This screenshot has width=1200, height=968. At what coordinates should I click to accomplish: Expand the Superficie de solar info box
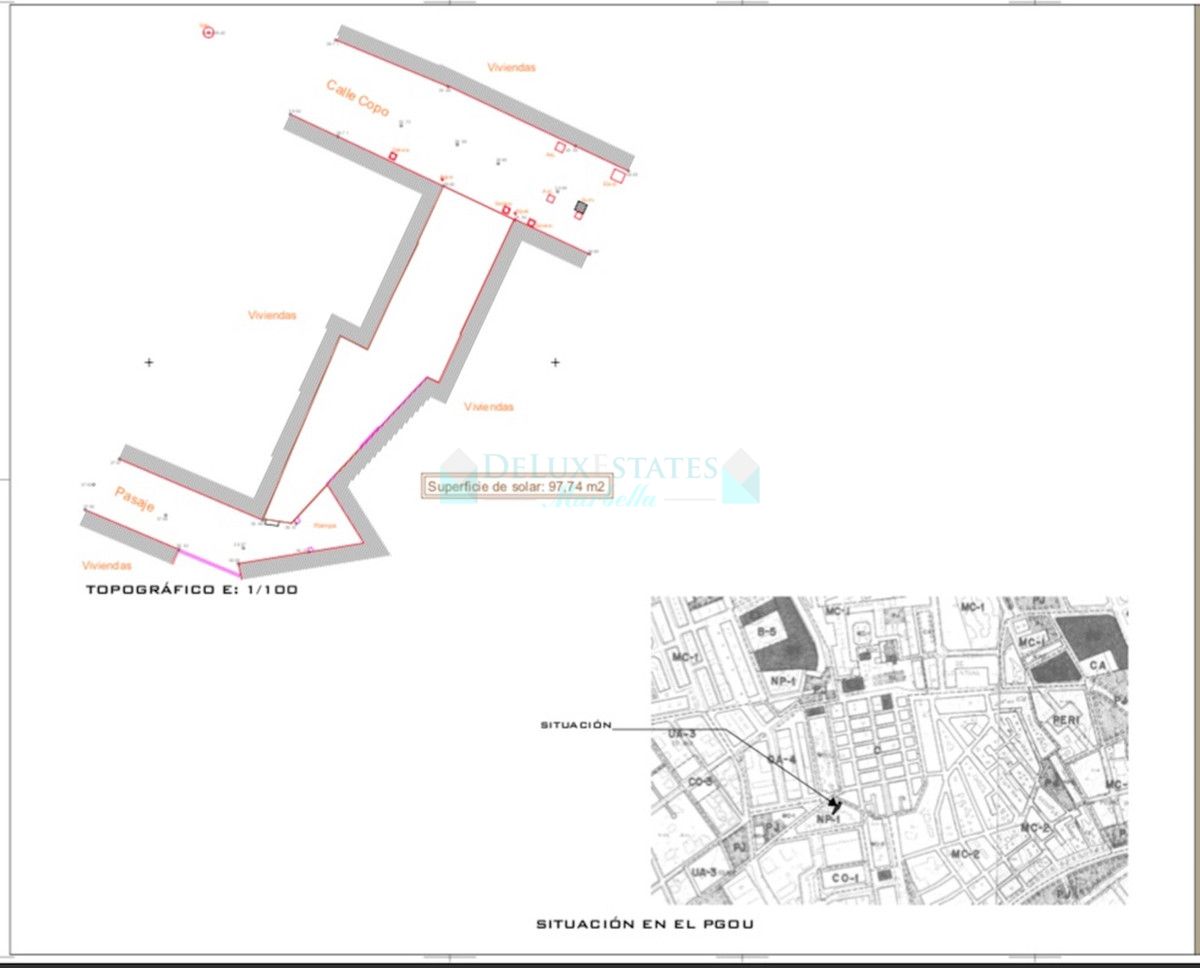tap(517, 485)
